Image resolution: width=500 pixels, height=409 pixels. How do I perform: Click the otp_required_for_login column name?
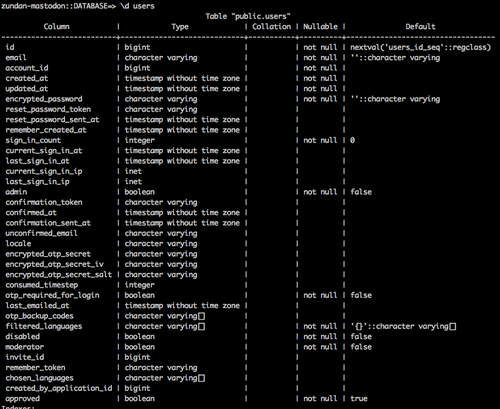52,295
